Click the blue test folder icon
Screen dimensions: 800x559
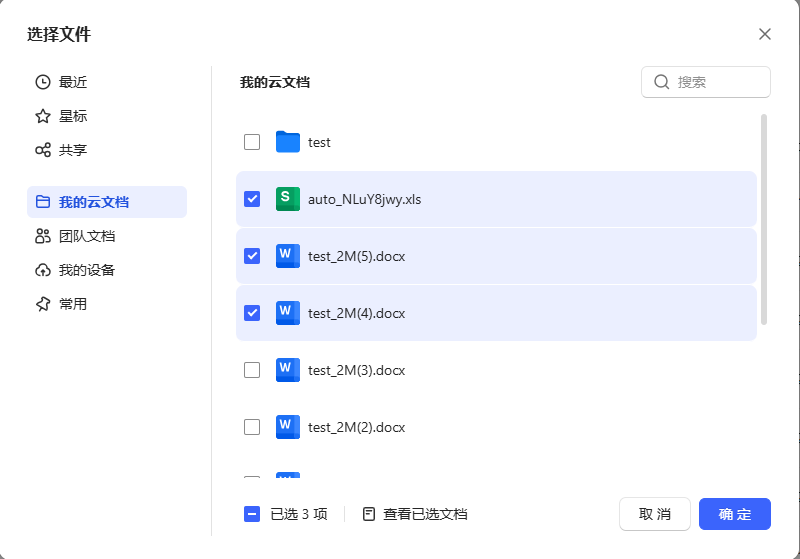pos(288,142)
